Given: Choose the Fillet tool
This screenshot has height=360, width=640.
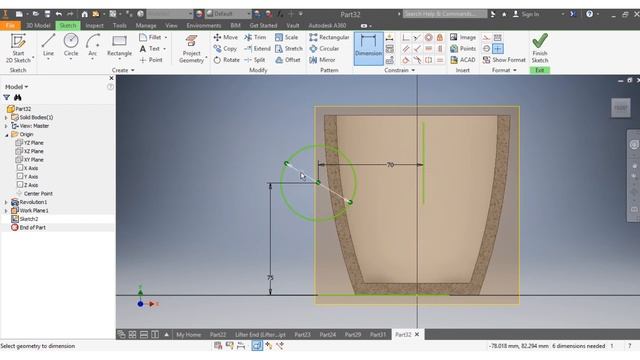Looking at the screenshot, I should pyautogui.click(x=151, y=37).
